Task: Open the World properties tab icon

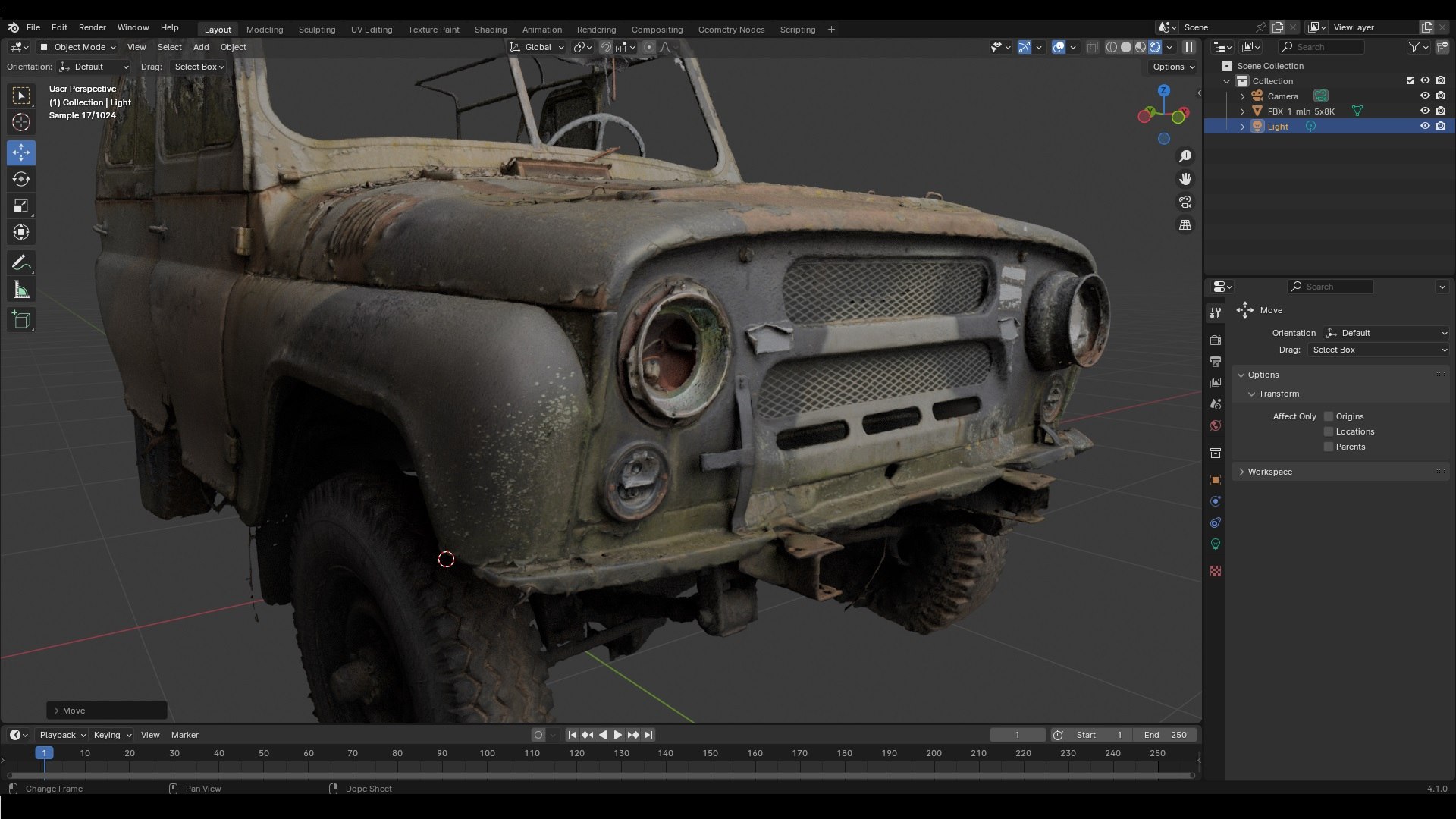Action: (1216, 425)
